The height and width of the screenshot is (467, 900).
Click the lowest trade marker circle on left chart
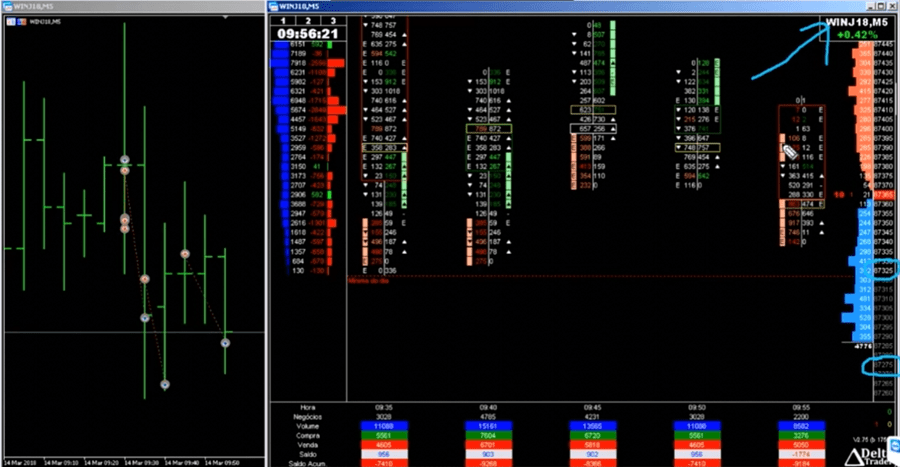[x=165, y=382]
